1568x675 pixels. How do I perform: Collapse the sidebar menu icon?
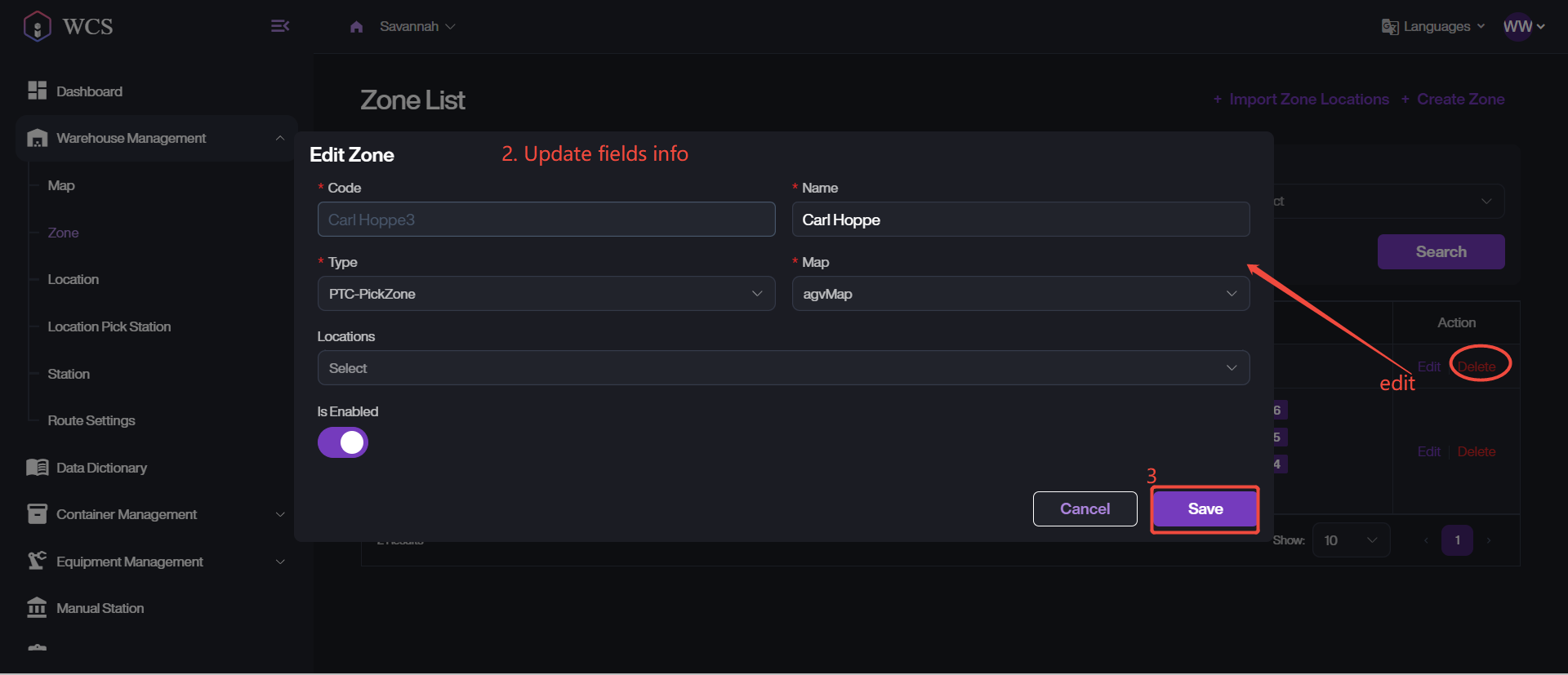279,26
